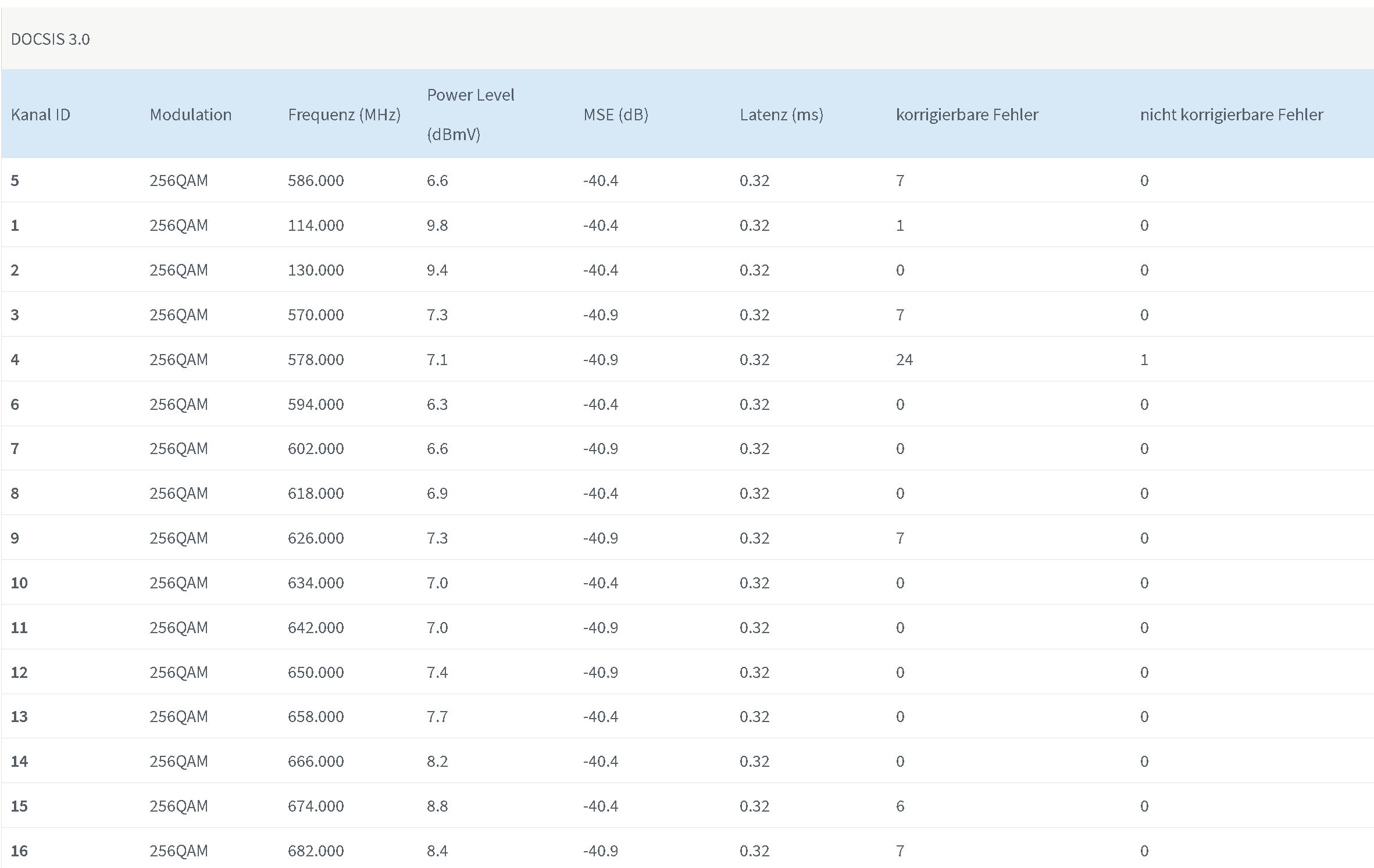The height and width of the screenshot is (868, 1374).
Task: Select power level 9.8 cell
Action: 437,225
